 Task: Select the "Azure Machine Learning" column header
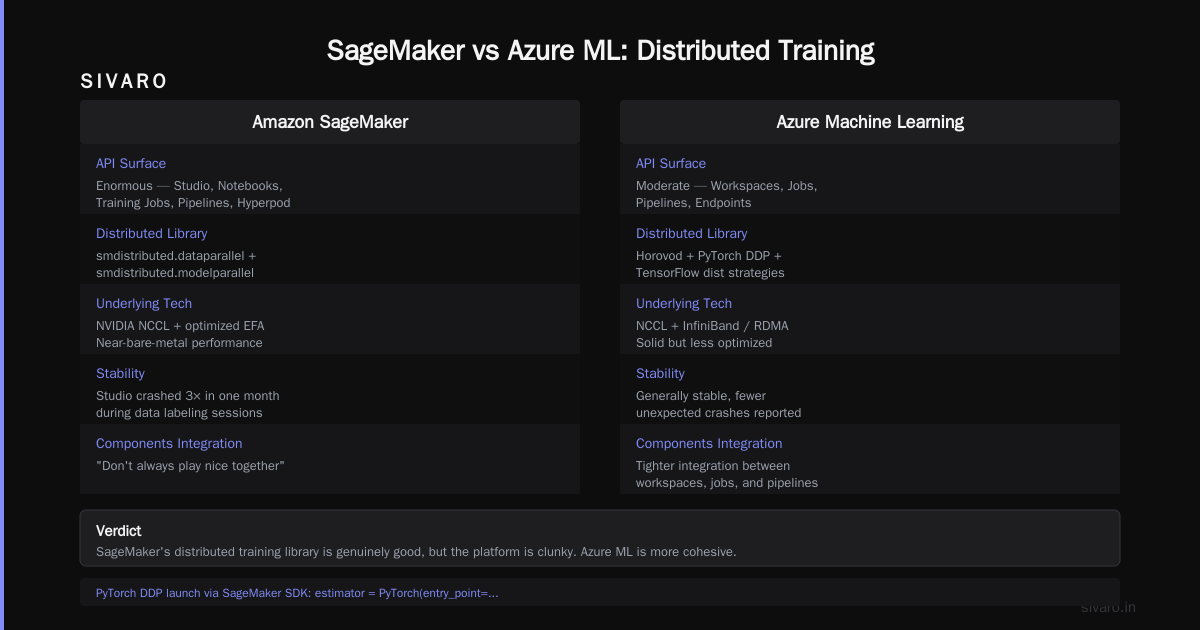click(x=870, y=122)
